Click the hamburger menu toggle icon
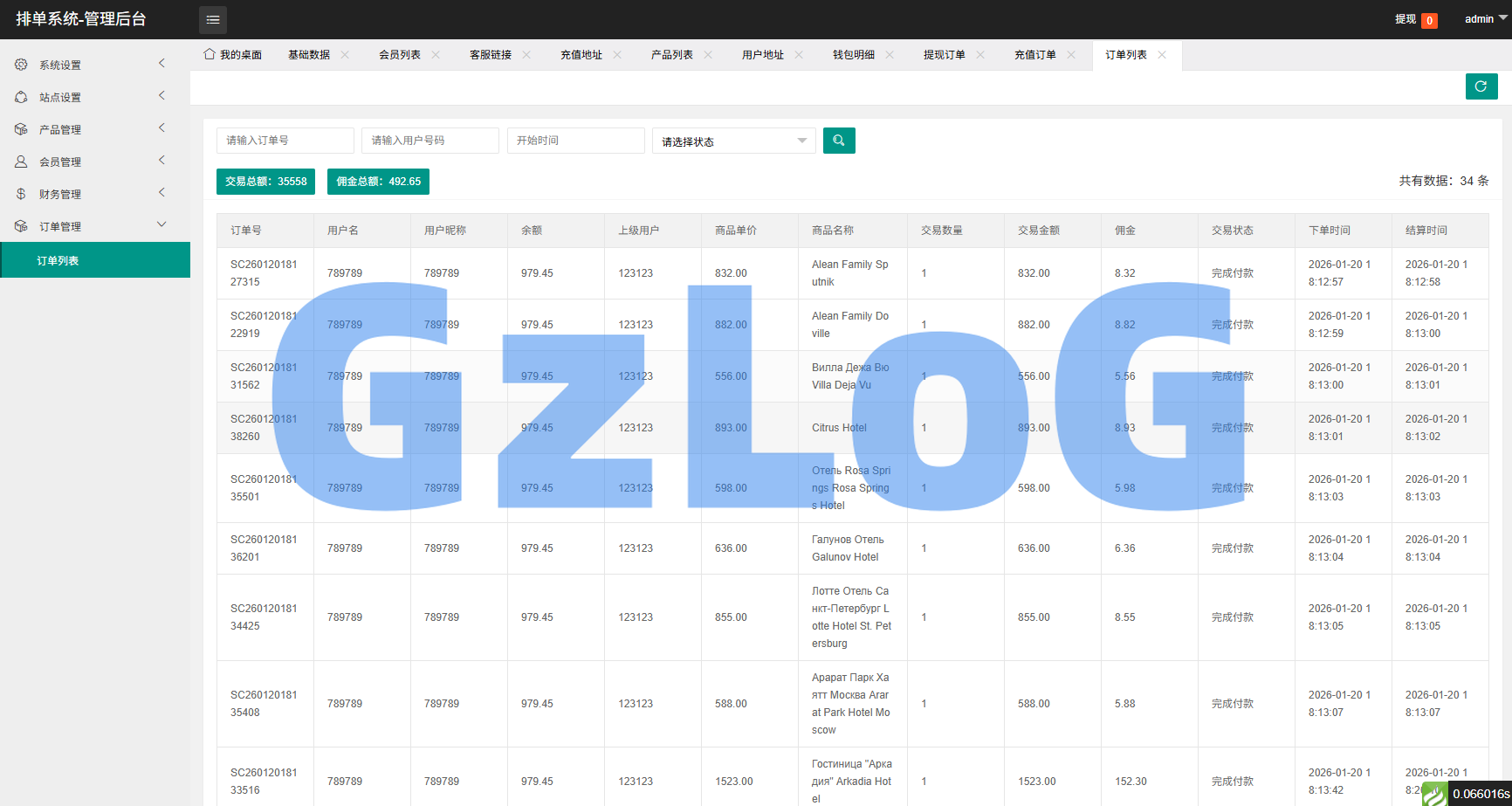1512x806 pixels. (212, 19)
